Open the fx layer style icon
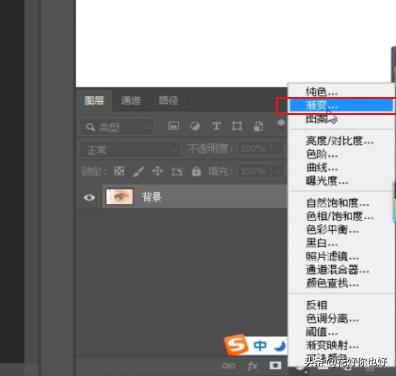The height and width of the screenshot is (376, 396). click(x=253, y=366)
